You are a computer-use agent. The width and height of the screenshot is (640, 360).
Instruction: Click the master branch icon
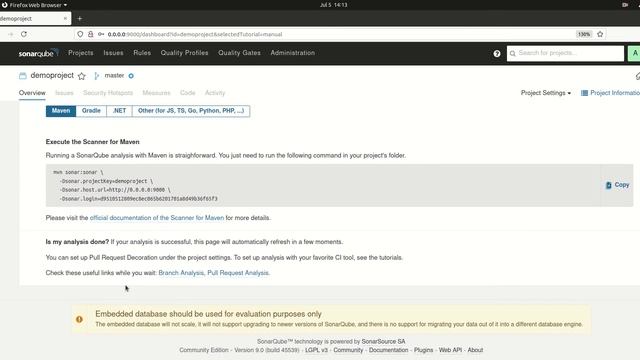pos(97,76)
